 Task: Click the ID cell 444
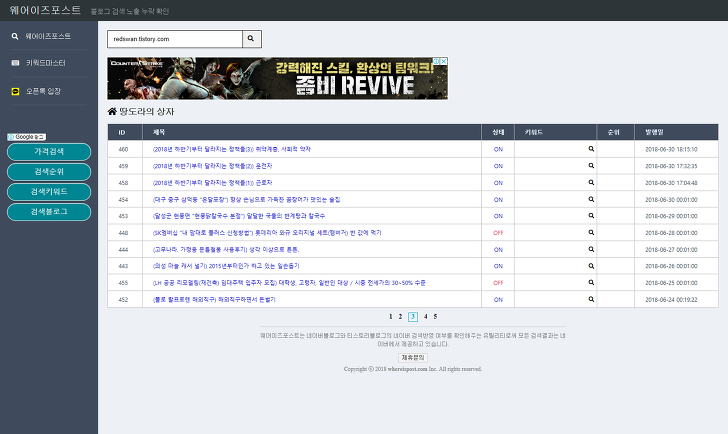(x=123, y=249)
